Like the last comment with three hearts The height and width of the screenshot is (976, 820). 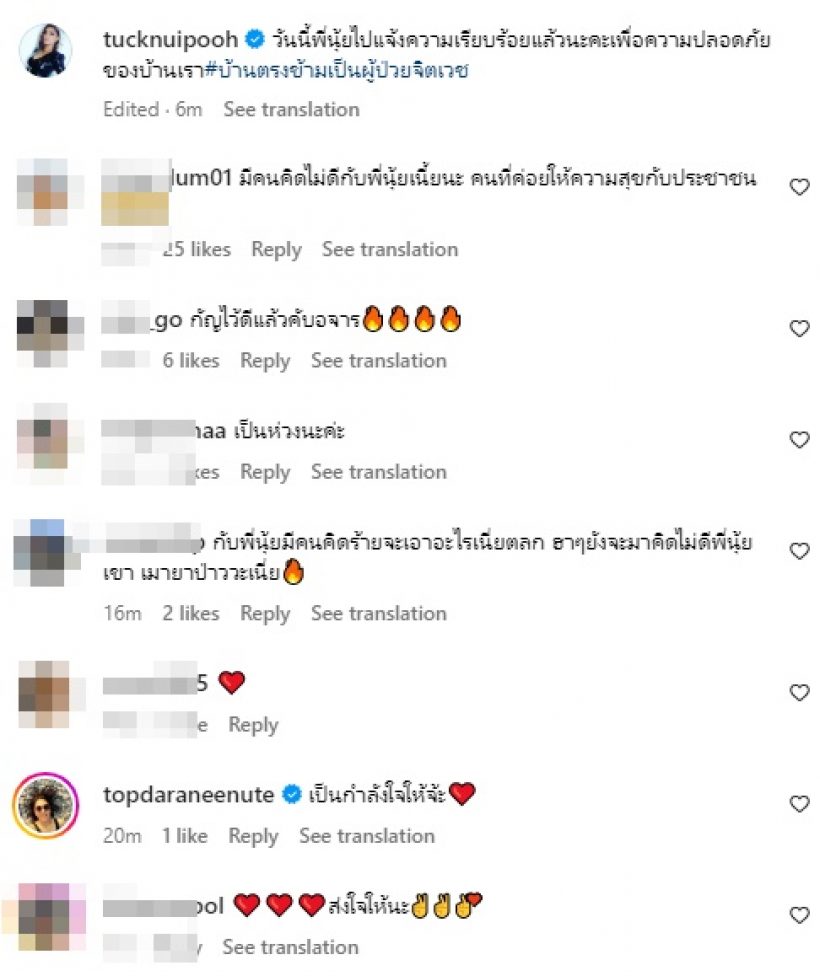[799, 915]
